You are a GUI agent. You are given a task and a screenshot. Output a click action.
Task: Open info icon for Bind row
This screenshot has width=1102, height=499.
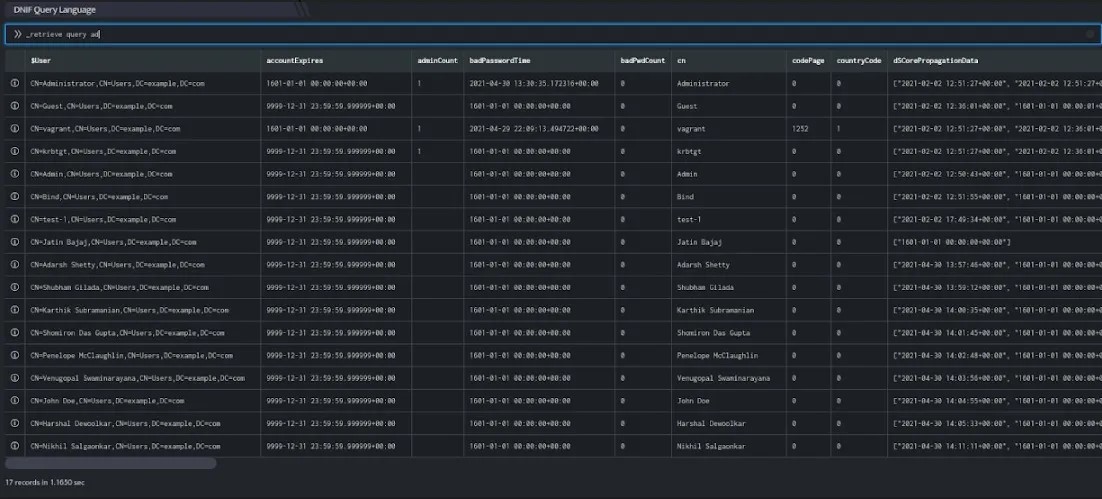[15, 197]
